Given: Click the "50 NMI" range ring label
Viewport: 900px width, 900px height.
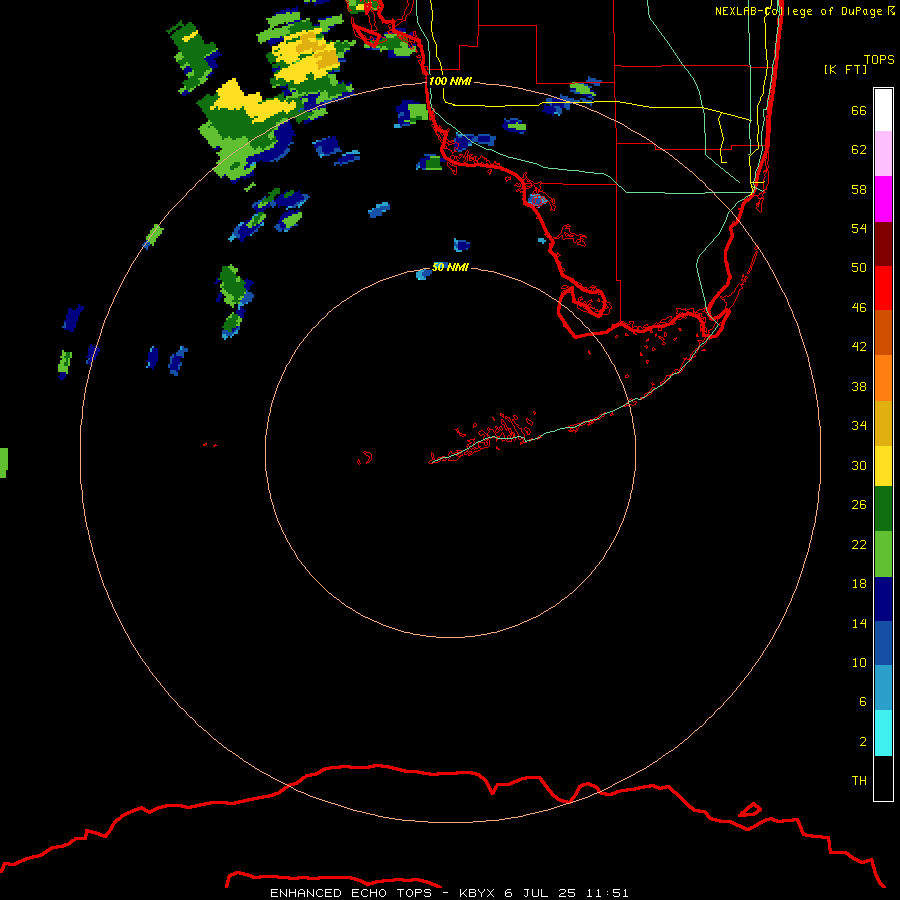Looking at the screenshot, I should [450, 267].
